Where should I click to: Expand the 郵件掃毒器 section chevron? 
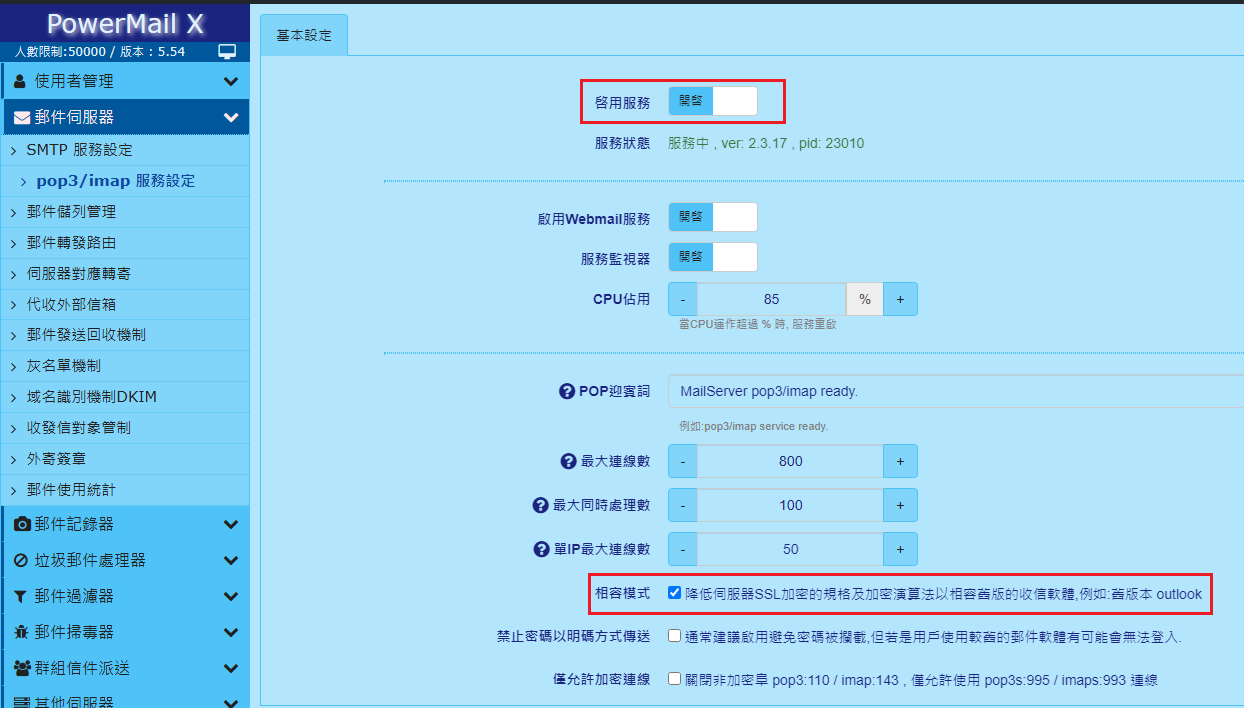pos(231,632)
